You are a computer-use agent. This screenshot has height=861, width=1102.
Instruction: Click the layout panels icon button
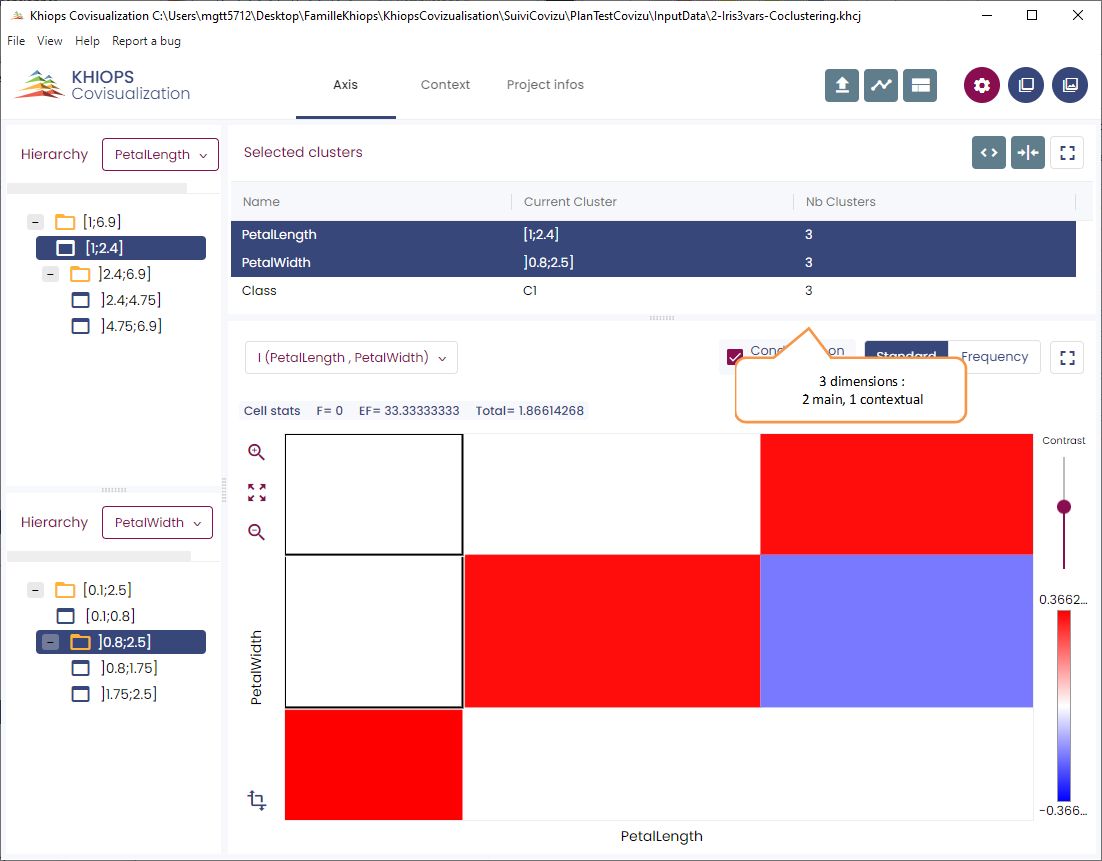click(919, 86)
